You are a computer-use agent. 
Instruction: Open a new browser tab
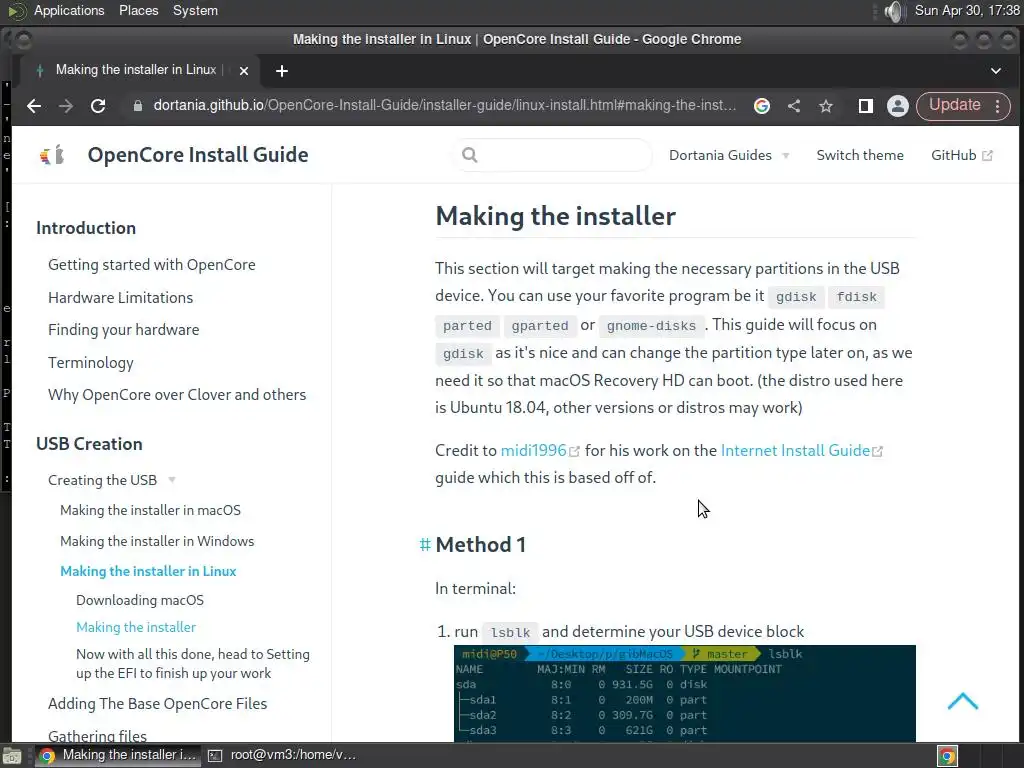coord(281,71)
